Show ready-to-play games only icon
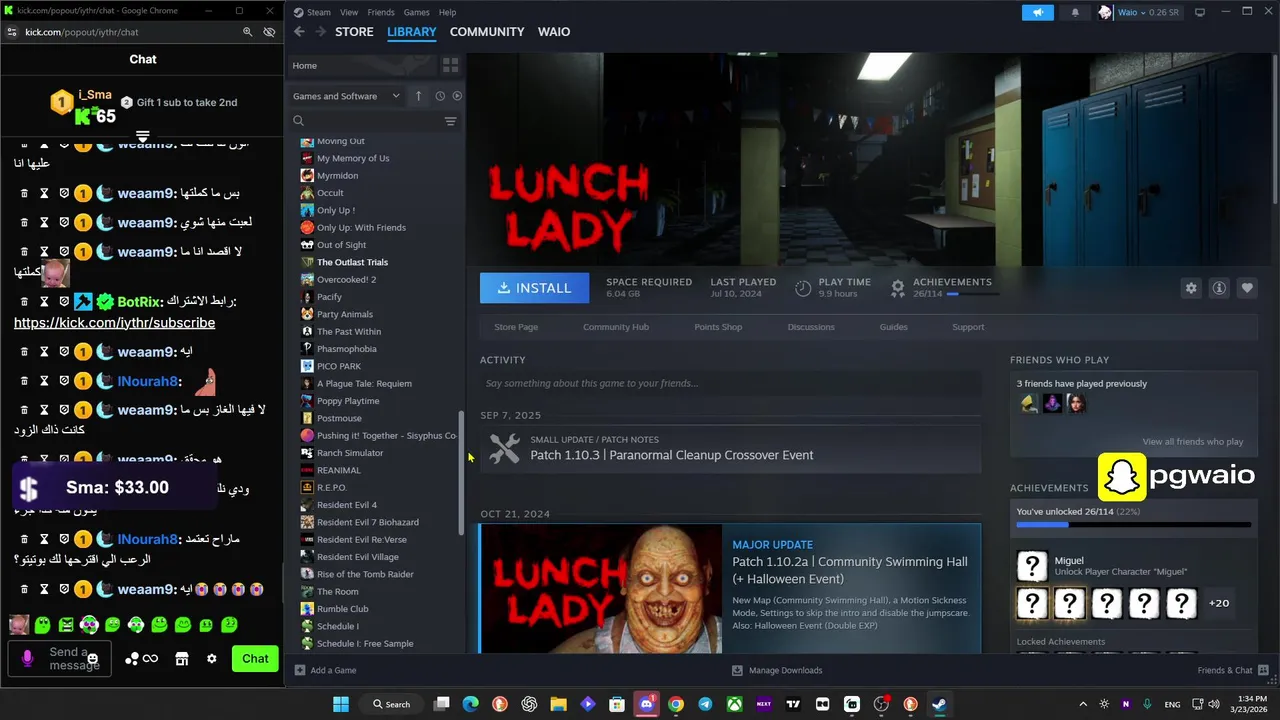This screenshot has height=720, width=1280. [x=457, y=96]
